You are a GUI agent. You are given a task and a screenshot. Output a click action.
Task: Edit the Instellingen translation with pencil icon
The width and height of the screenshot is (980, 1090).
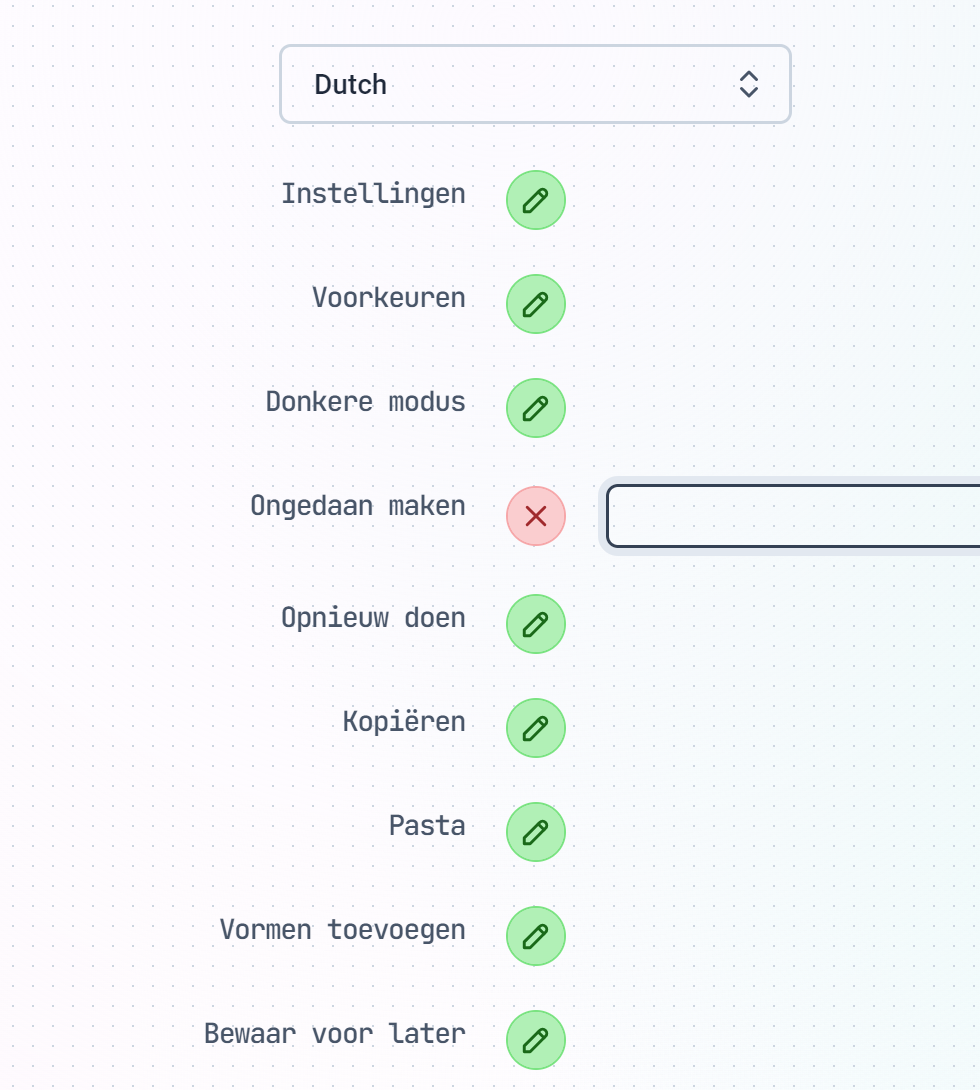pyautogui.click(x=535, y=200)
